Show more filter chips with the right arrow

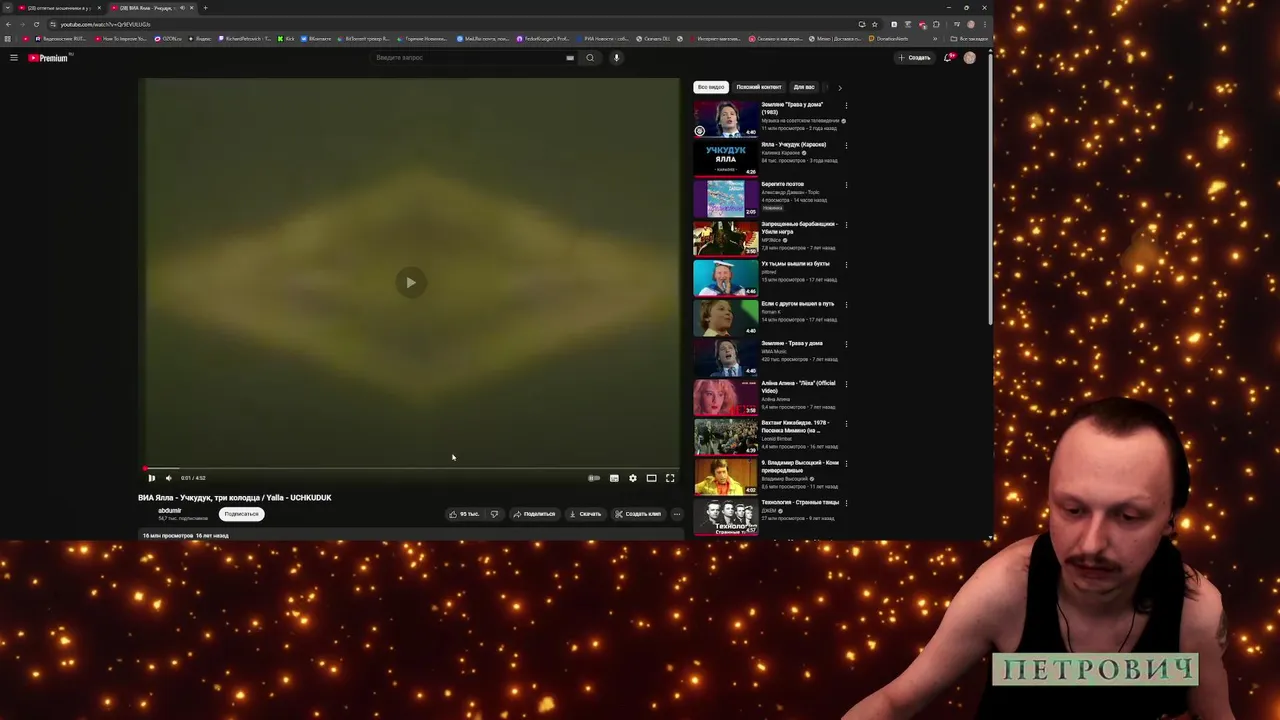coord(839,87)
